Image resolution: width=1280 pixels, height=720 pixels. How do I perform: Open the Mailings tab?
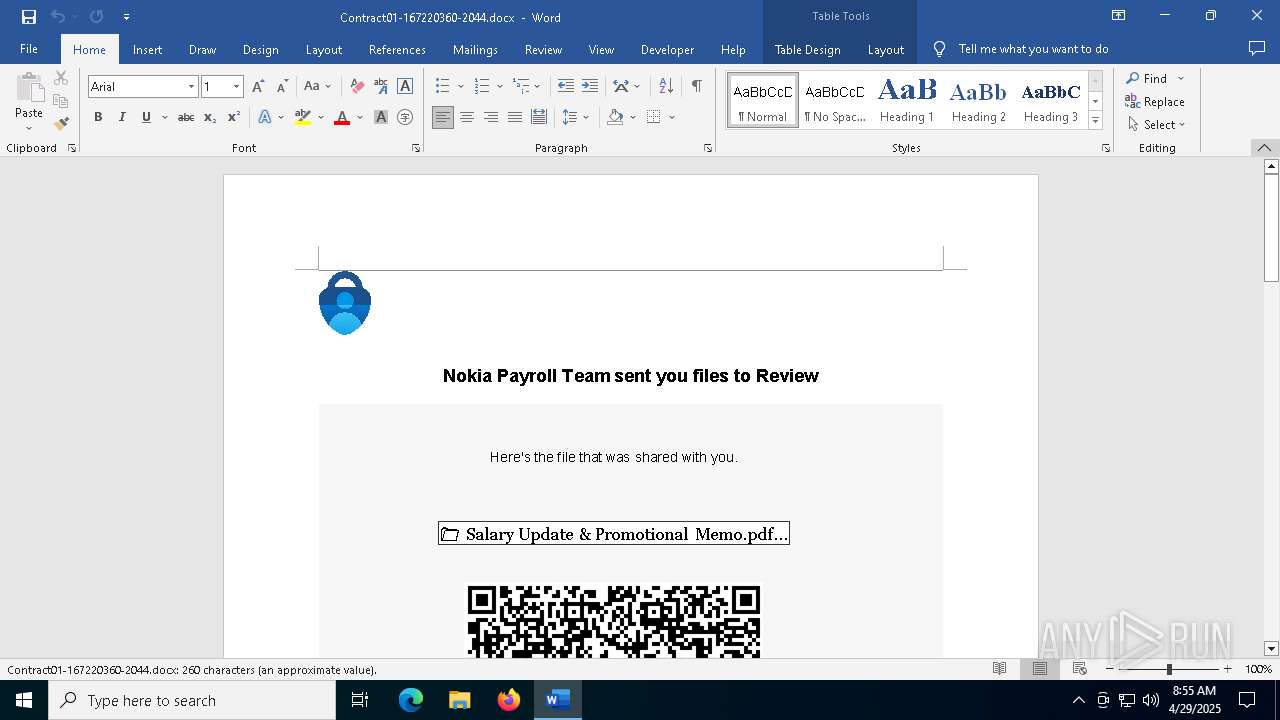(475, 49)
